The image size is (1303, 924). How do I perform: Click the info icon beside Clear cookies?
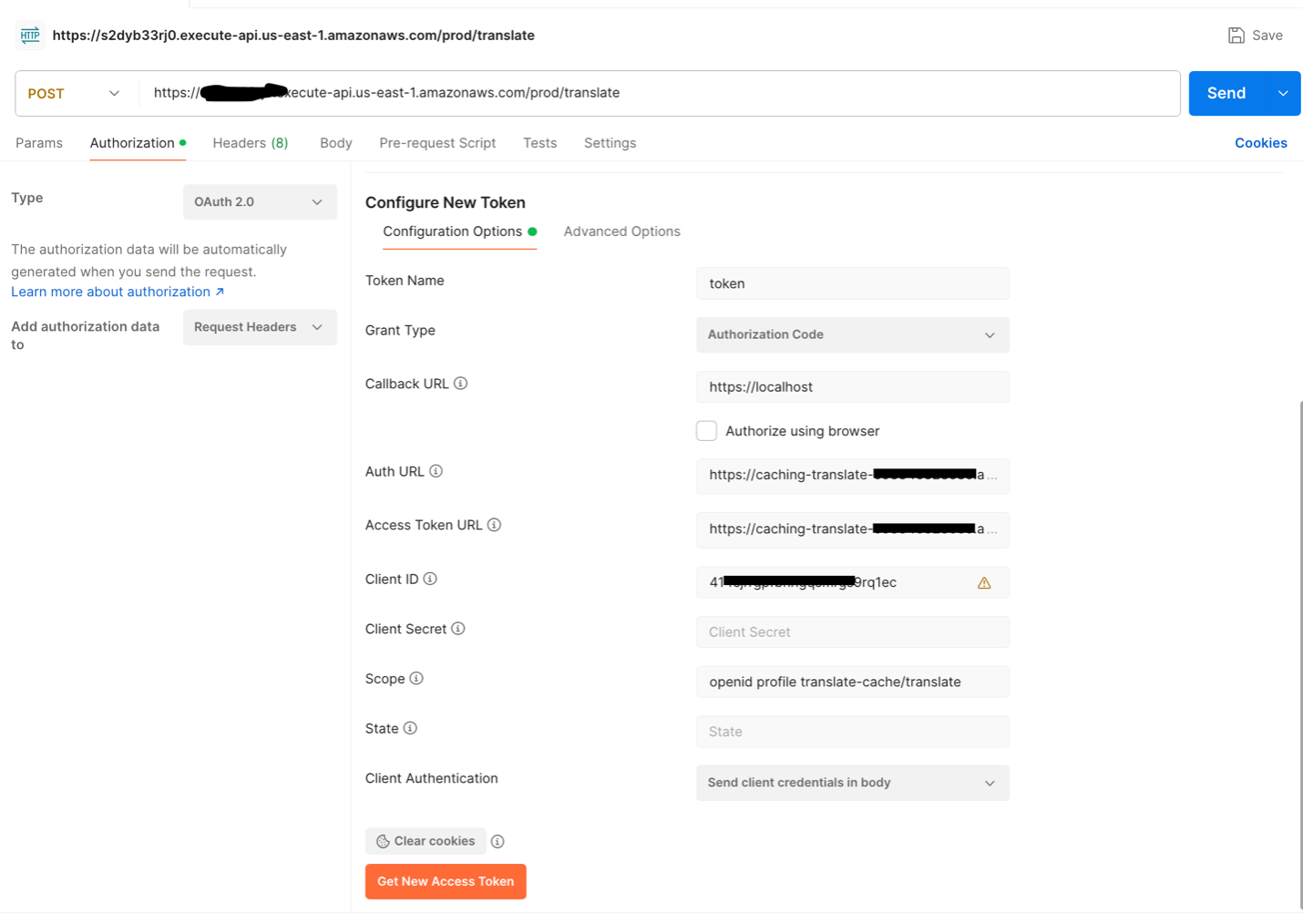[498, 841]
